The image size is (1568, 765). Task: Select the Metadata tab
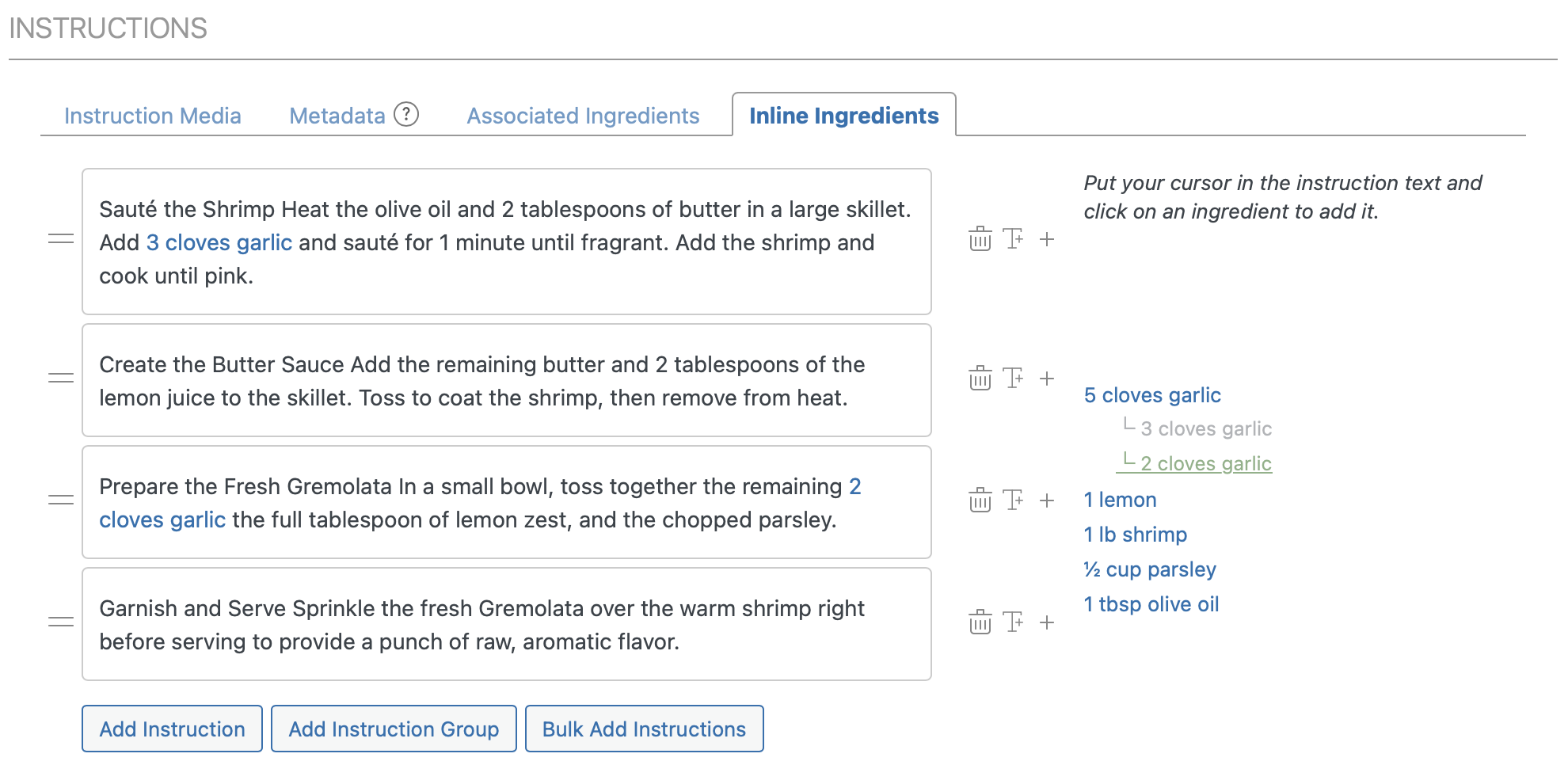pyautogui.click(x=337, y=116)
